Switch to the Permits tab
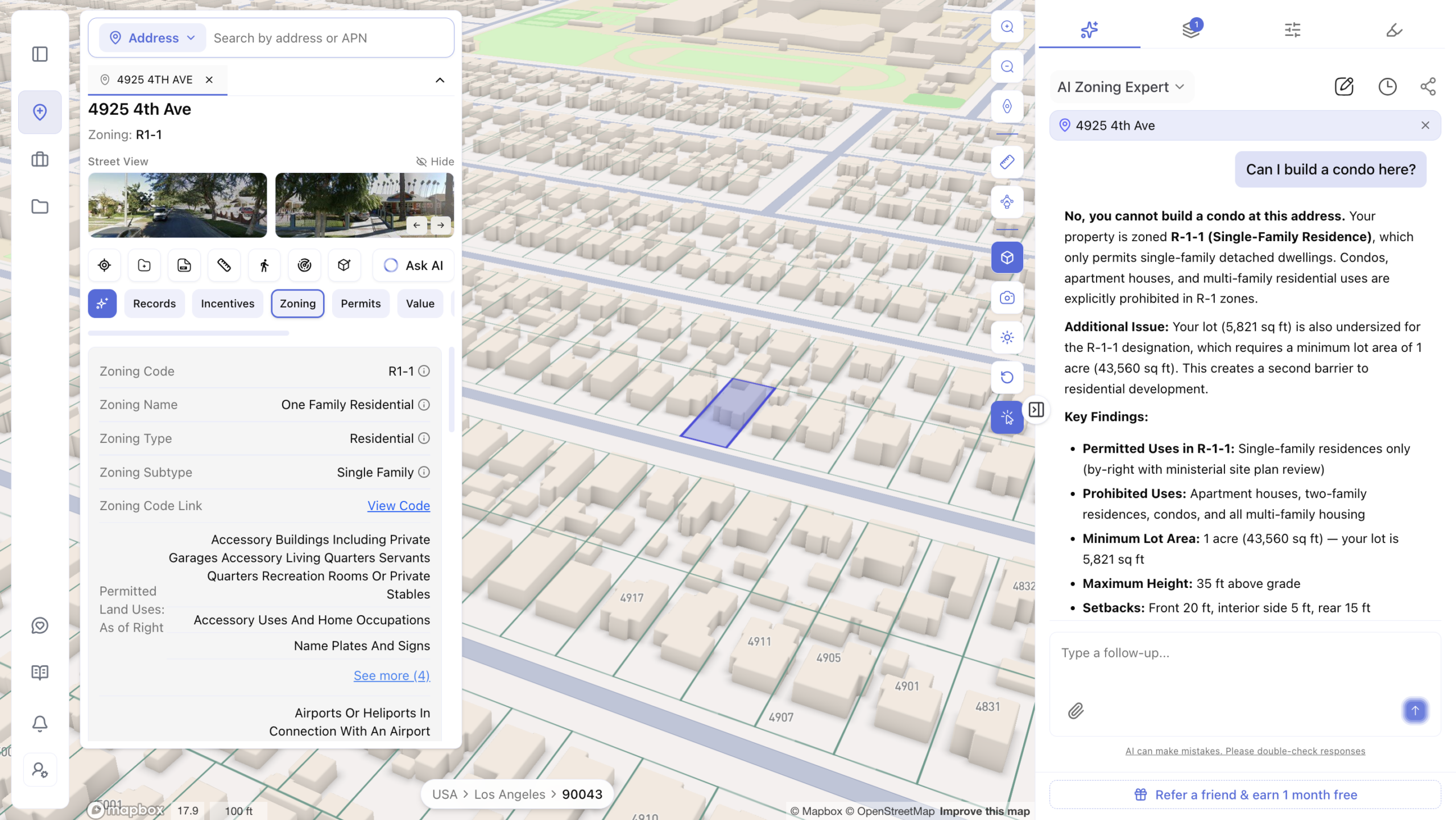Image resolution: width=1456 pixels, height=820 pixels. pyautogui.click(x=361, y=304)
